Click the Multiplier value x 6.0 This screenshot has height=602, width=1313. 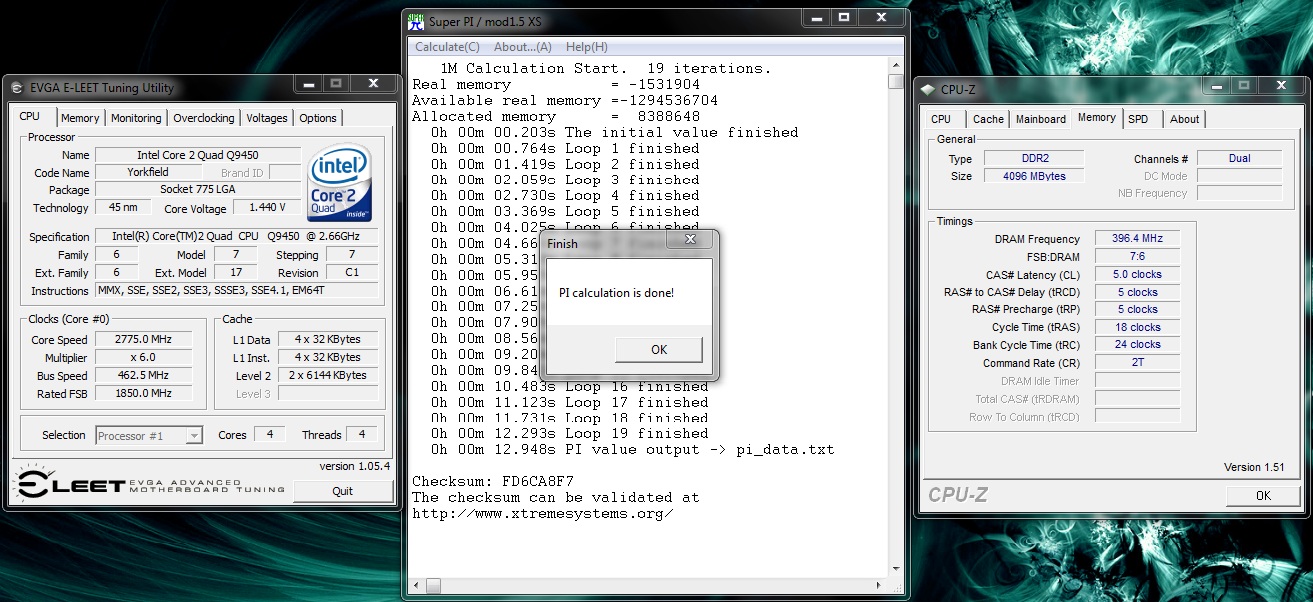pos(144,357)
